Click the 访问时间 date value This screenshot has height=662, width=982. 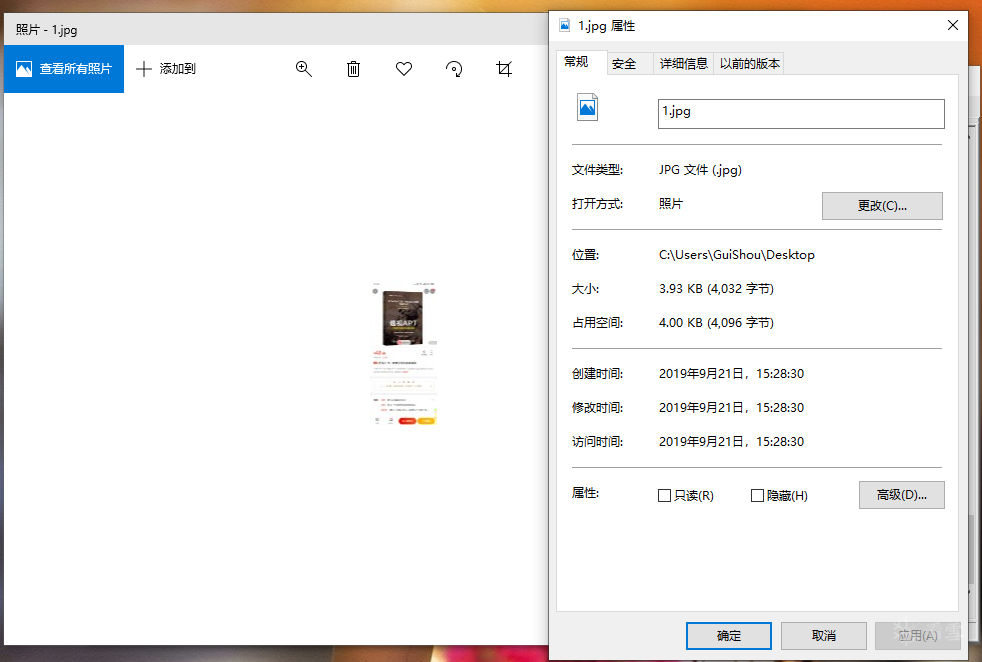click(731, 442)
